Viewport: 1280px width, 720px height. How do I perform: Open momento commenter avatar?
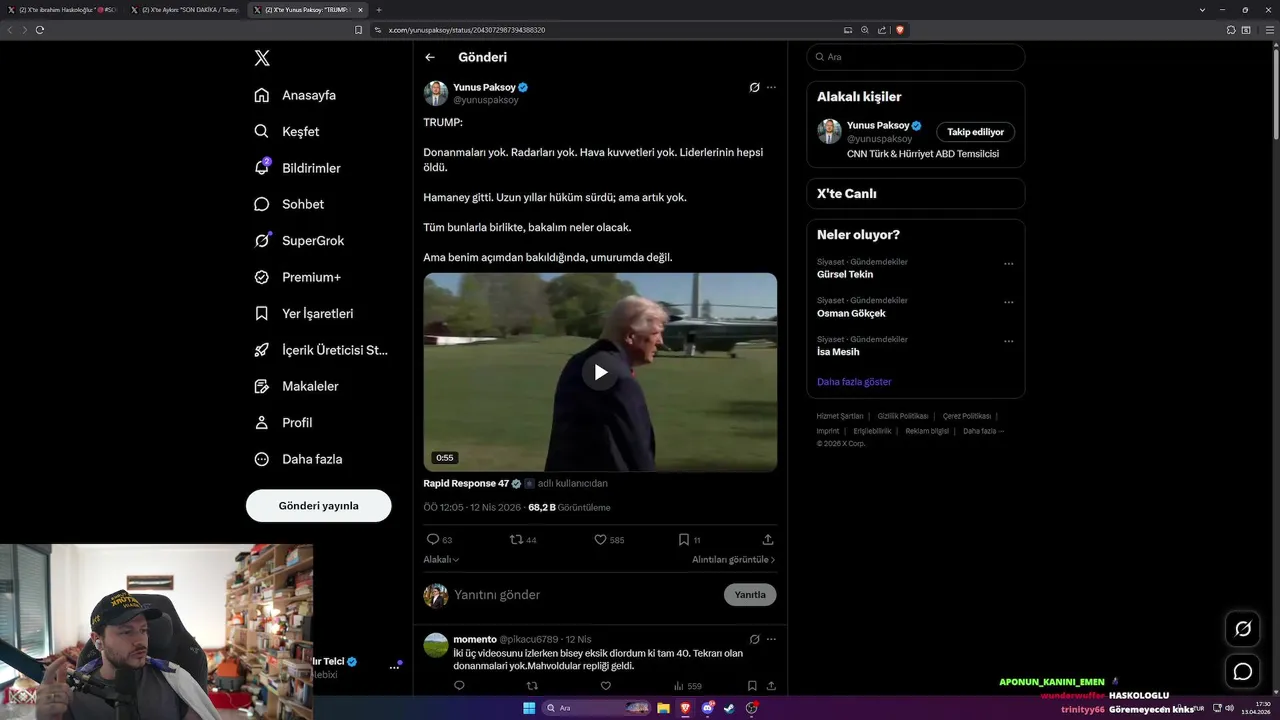coord(435,645)
